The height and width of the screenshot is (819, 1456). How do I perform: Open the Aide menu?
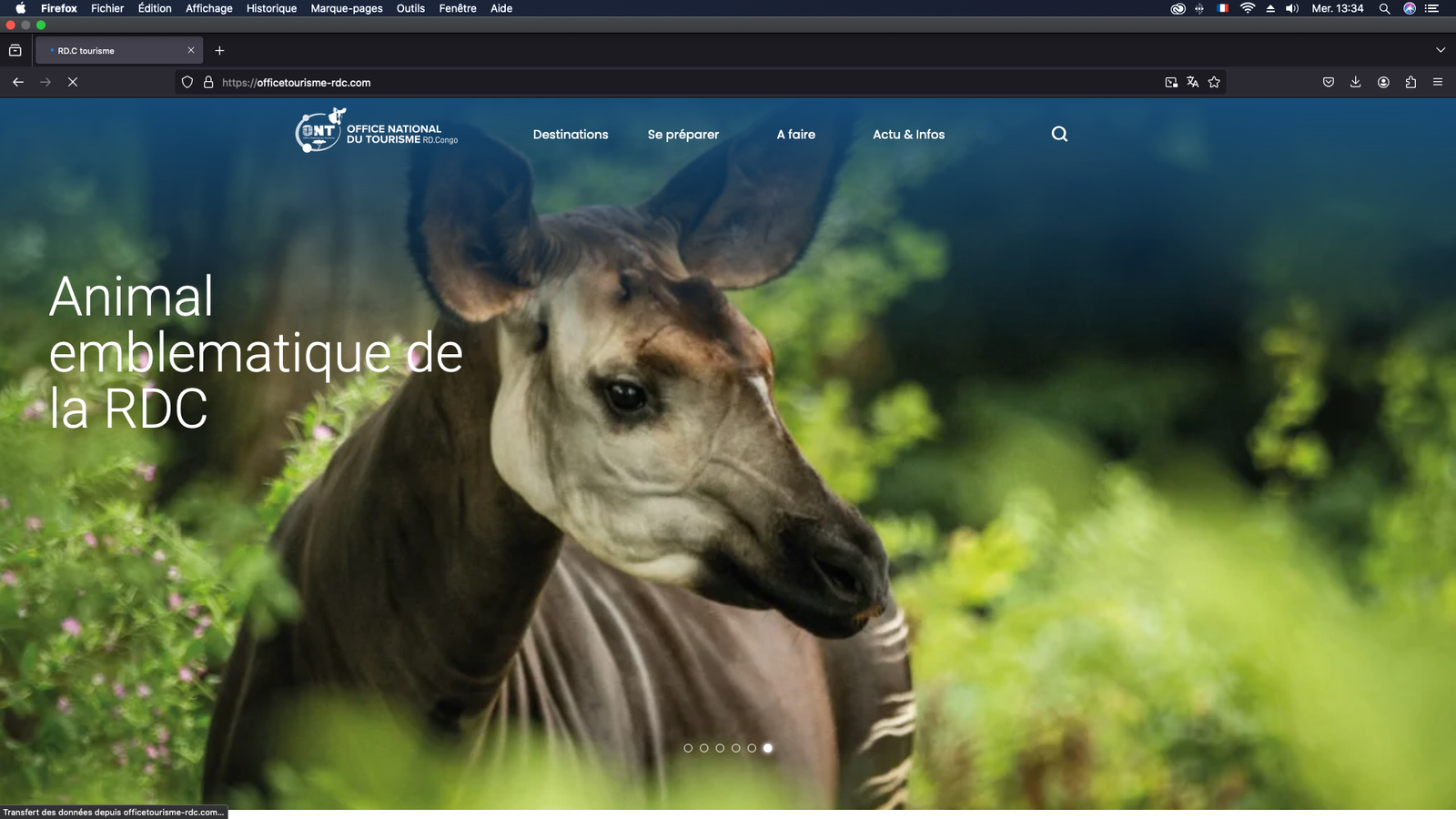point(501,8)
